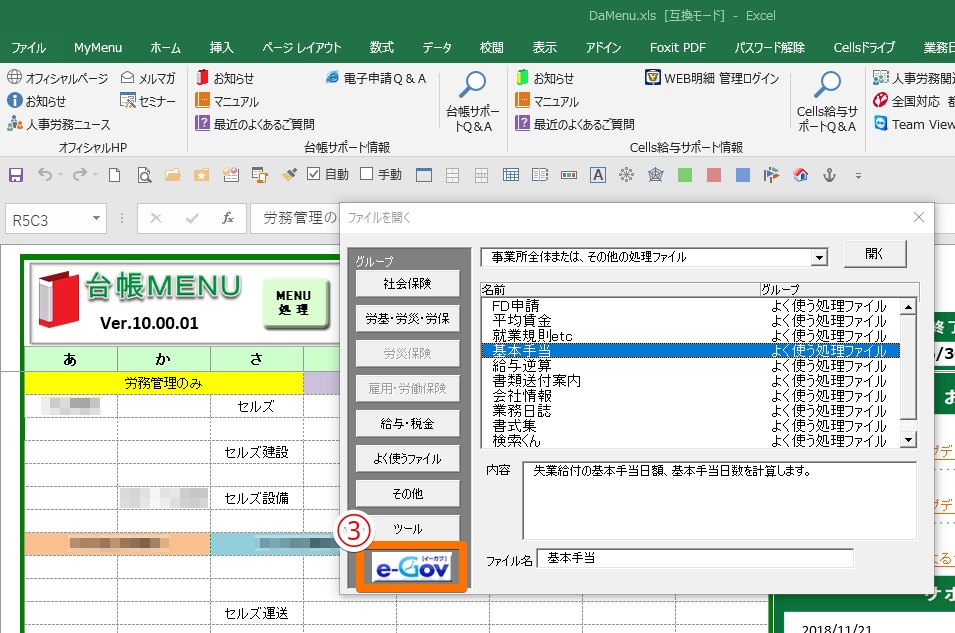This screenshot has width=955, height=633.
Task: Click the anchor icon in the toolbar
Action: point(829,175)
